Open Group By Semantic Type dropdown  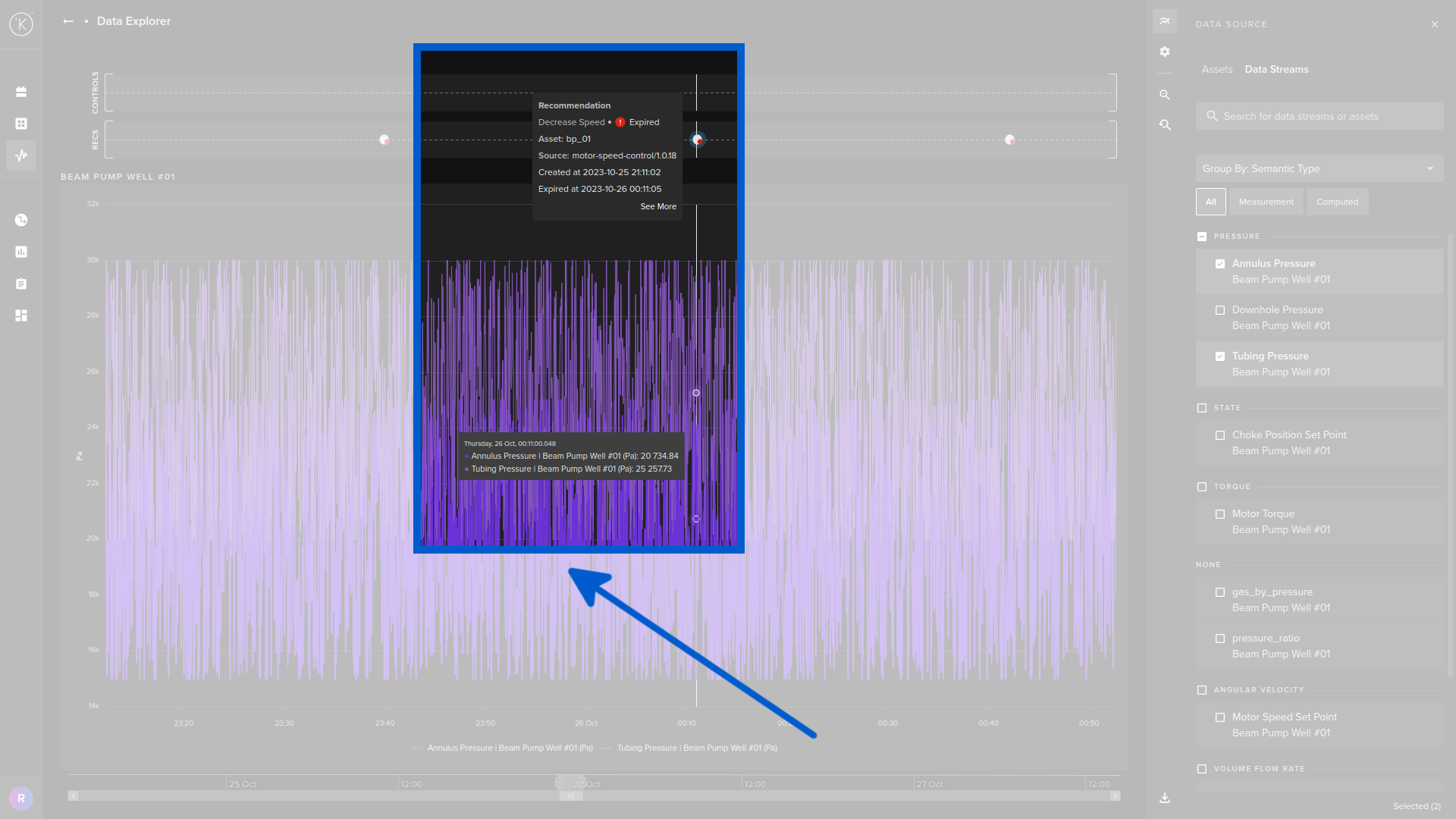pyautogui.click(x=1319, y=168)
